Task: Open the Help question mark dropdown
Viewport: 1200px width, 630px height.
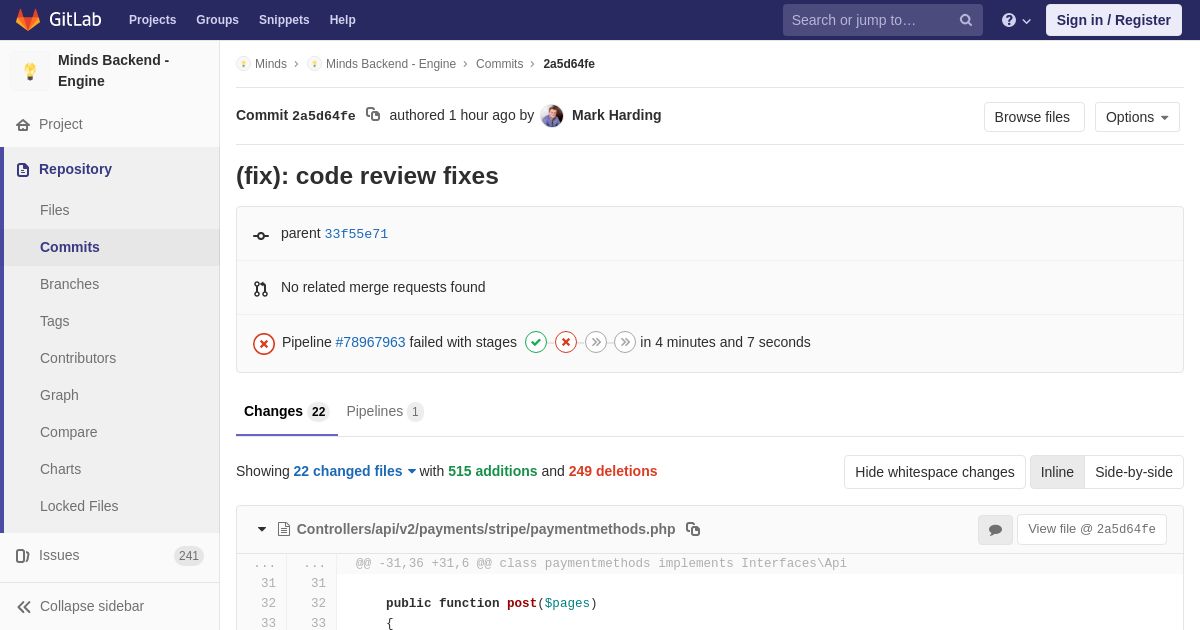Action: (x=1015, y=20)
